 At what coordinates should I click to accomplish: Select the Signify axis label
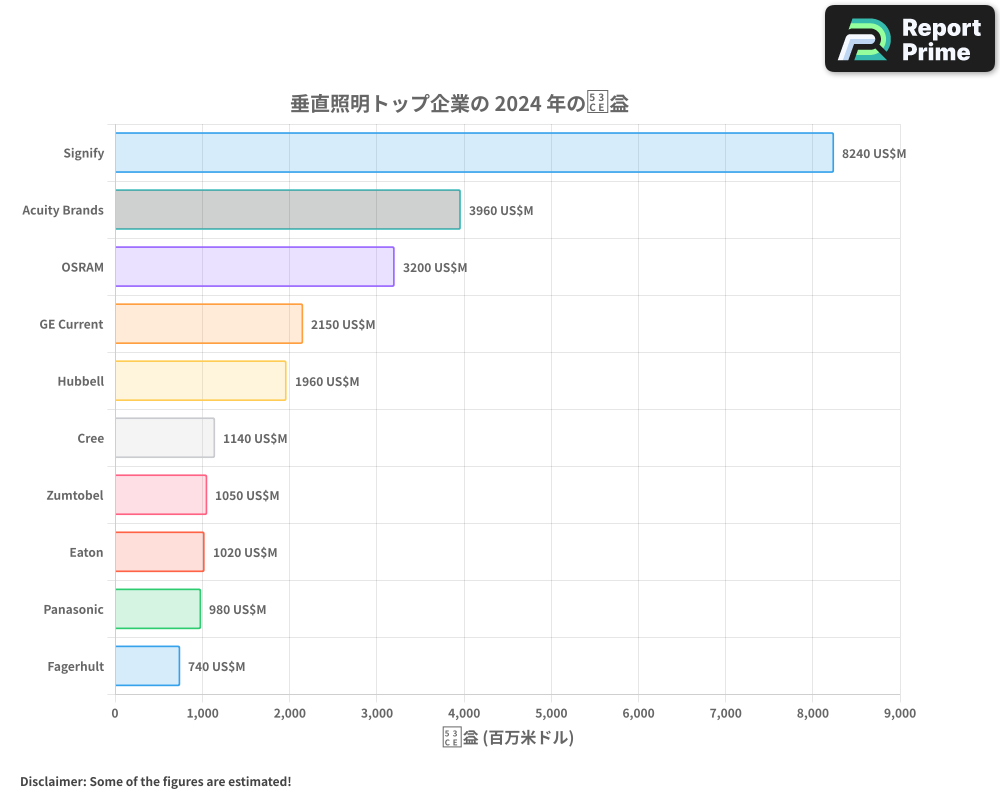(84, 153)
